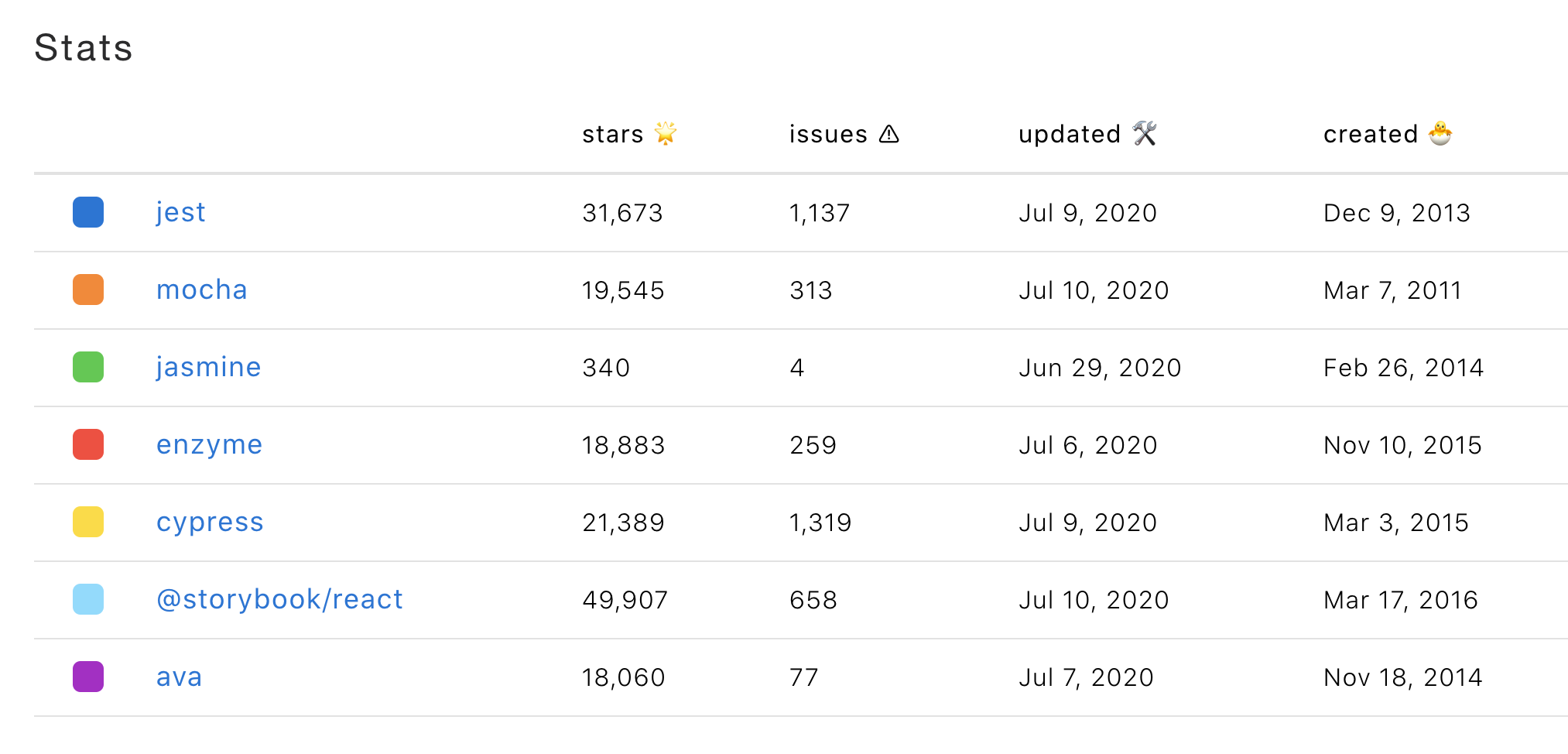1568x754 pixels.
Task: Click the hammer and wrench icon beside updated
Action: (x=1145, y=133)
